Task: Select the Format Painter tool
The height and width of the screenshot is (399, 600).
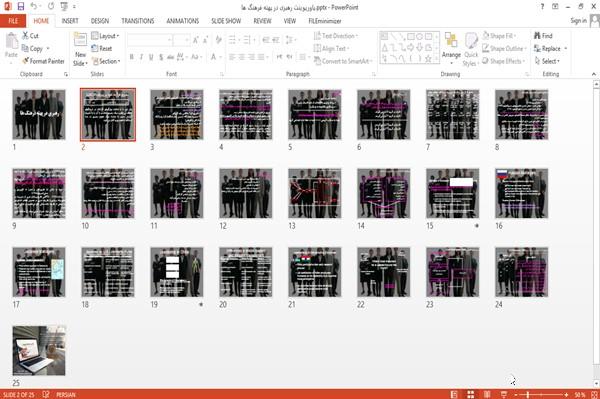Action: [x=43, y=61]
